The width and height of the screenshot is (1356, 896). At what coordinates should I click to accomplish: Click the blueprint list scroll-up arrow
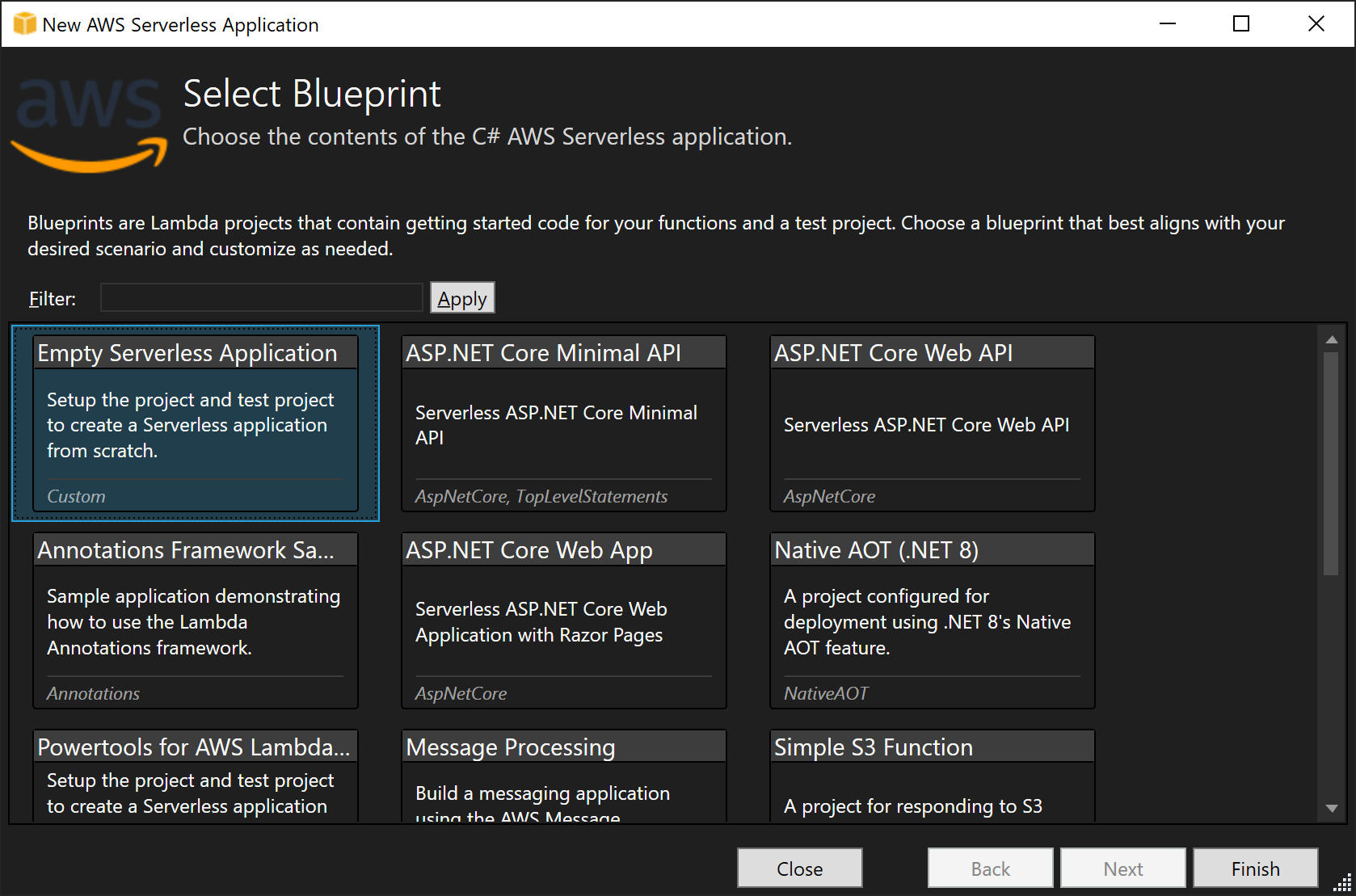(x=1331, y=340)
